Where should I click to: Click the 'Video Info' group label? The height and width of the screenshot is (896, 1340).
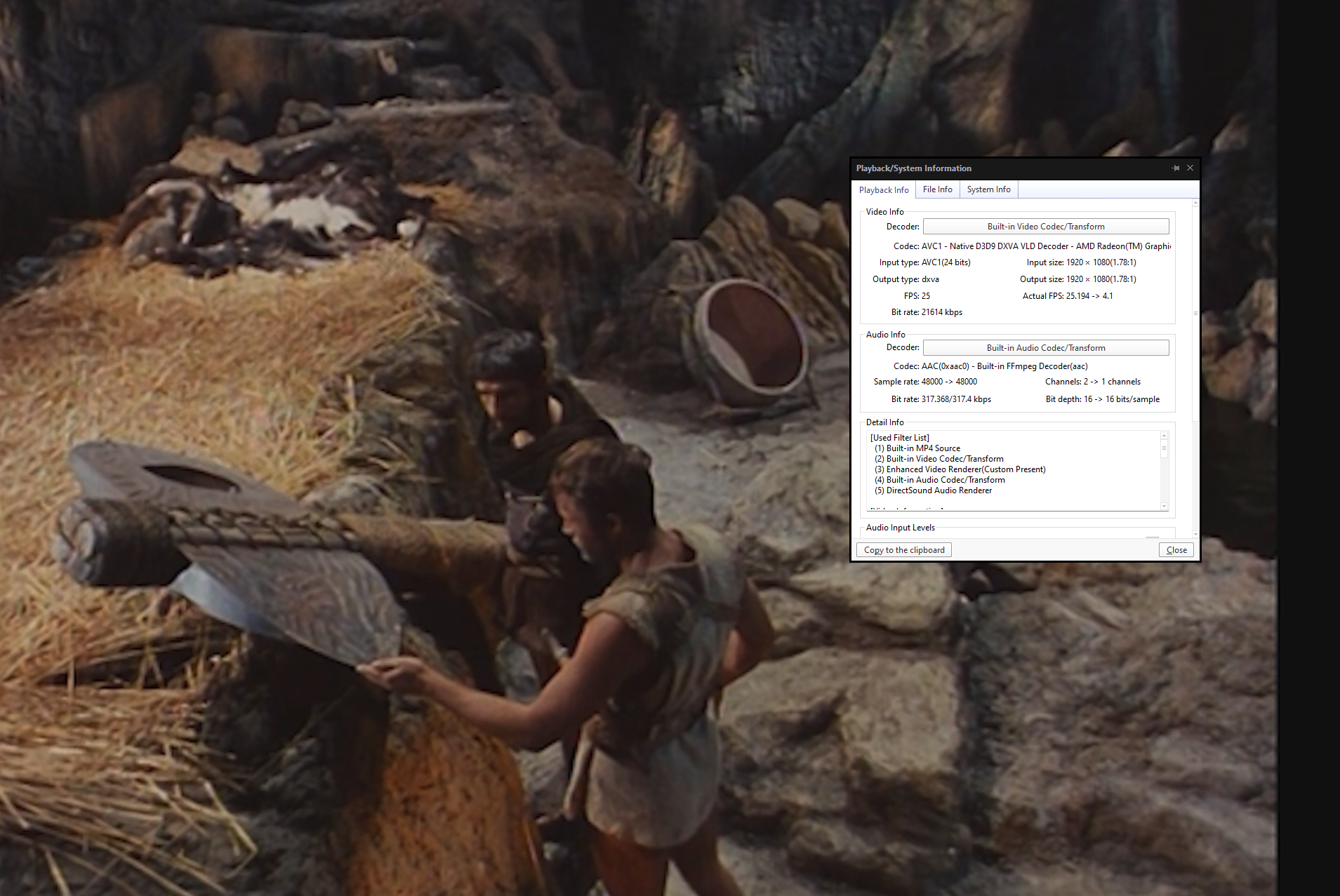(x=884, y=212)
